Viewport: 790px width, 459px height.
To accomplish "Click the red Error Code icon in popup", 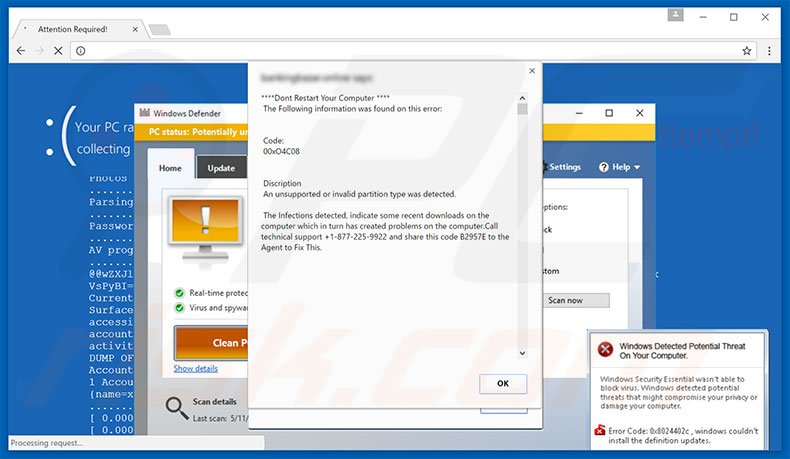I will pos(600,430).
